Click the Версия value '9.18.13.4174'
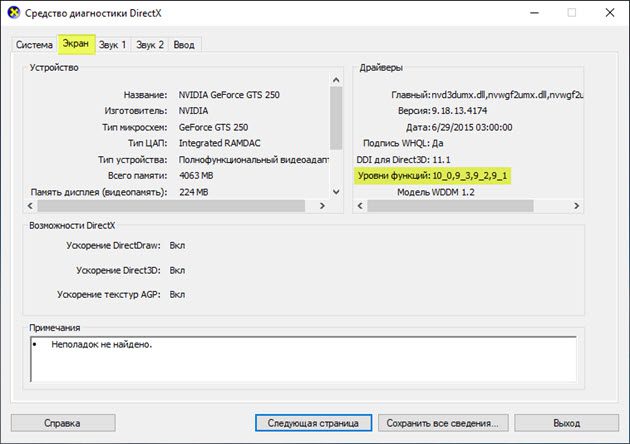The width and height of the screenshot is (630, 444). coord(459,111)
